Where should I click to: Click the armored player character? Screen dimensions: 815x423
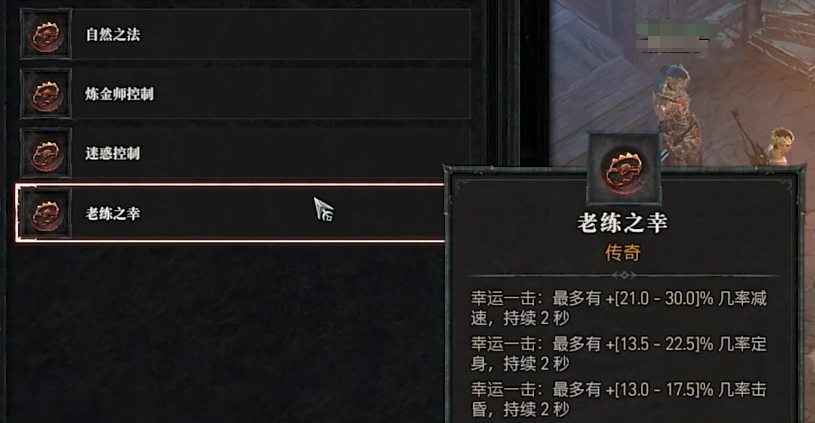point(676,117)
